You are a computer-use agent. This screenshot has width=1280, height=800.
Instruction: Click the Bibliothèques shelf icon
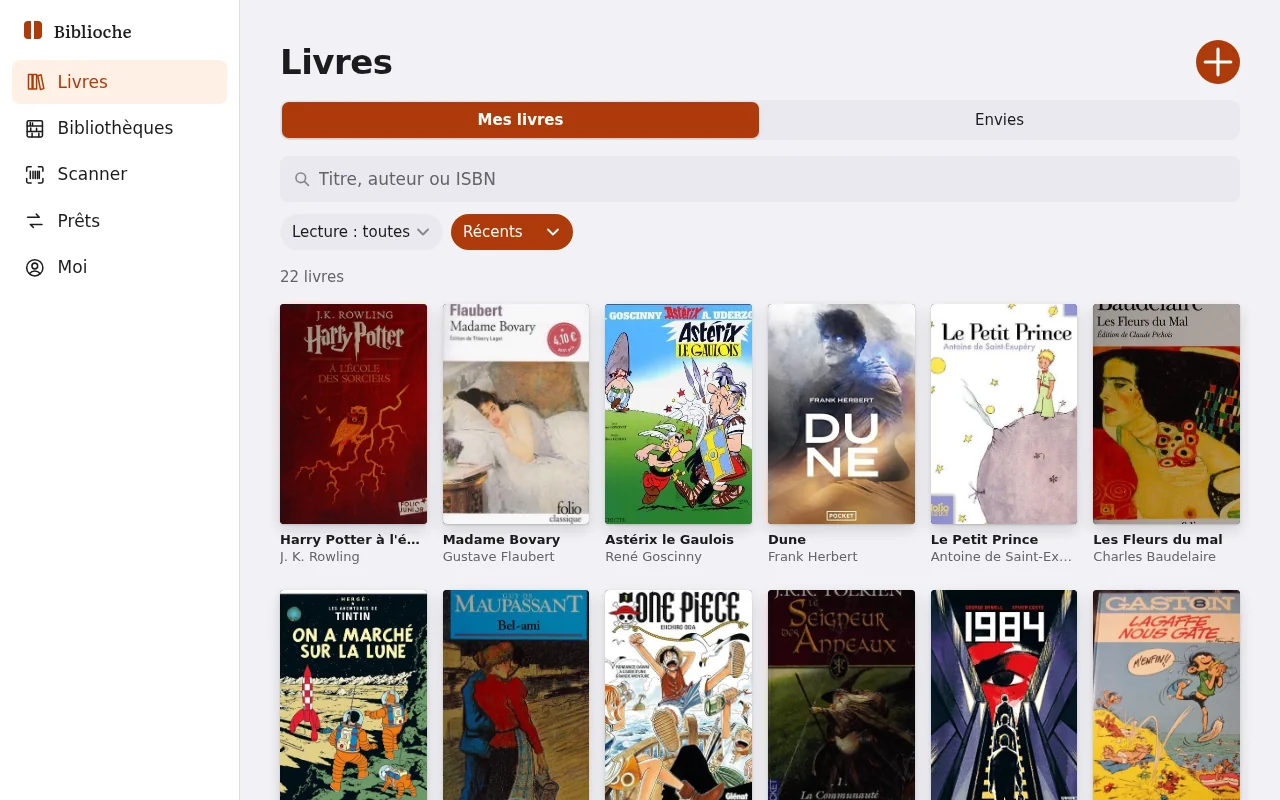35,128
